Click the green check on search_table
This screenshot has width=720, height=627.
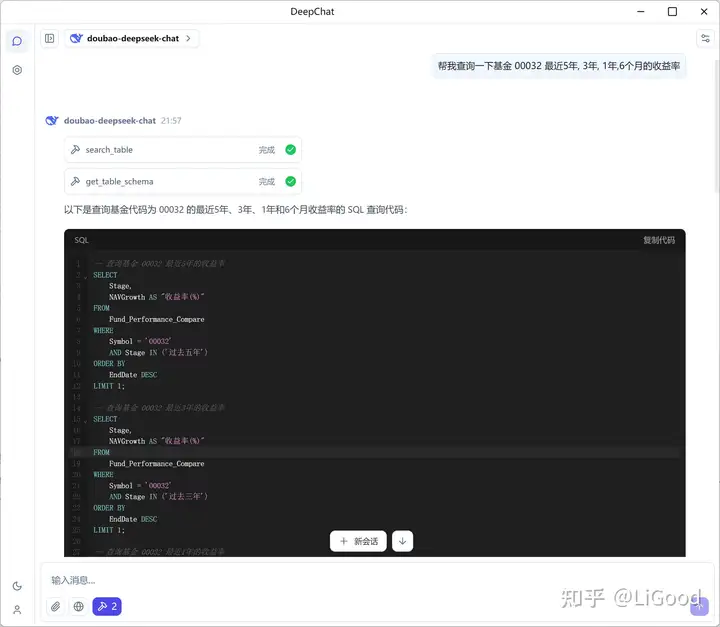pyautogui.click(x=291, y=150)
